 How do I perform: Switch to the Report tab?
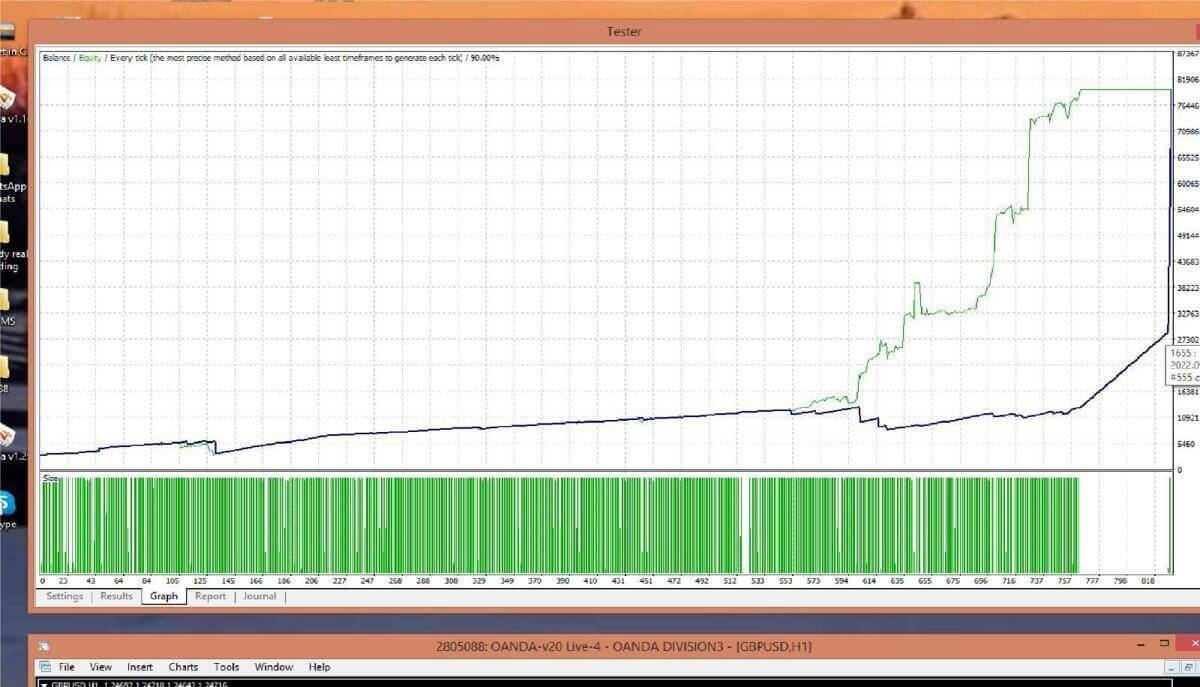point(210,596)
